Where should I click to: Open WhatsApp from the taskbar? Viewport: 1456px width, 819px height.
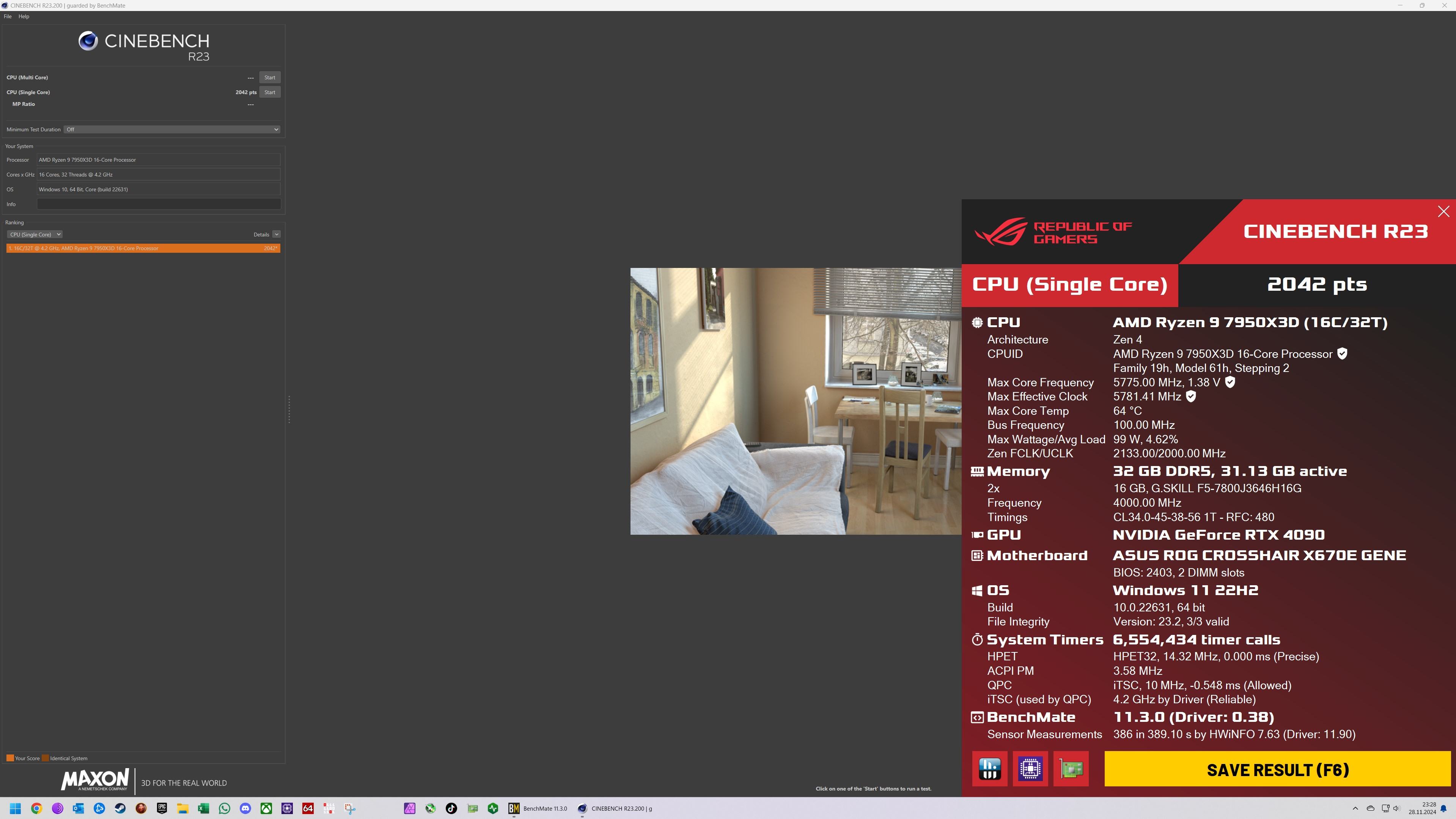click(x=224, y=808)
